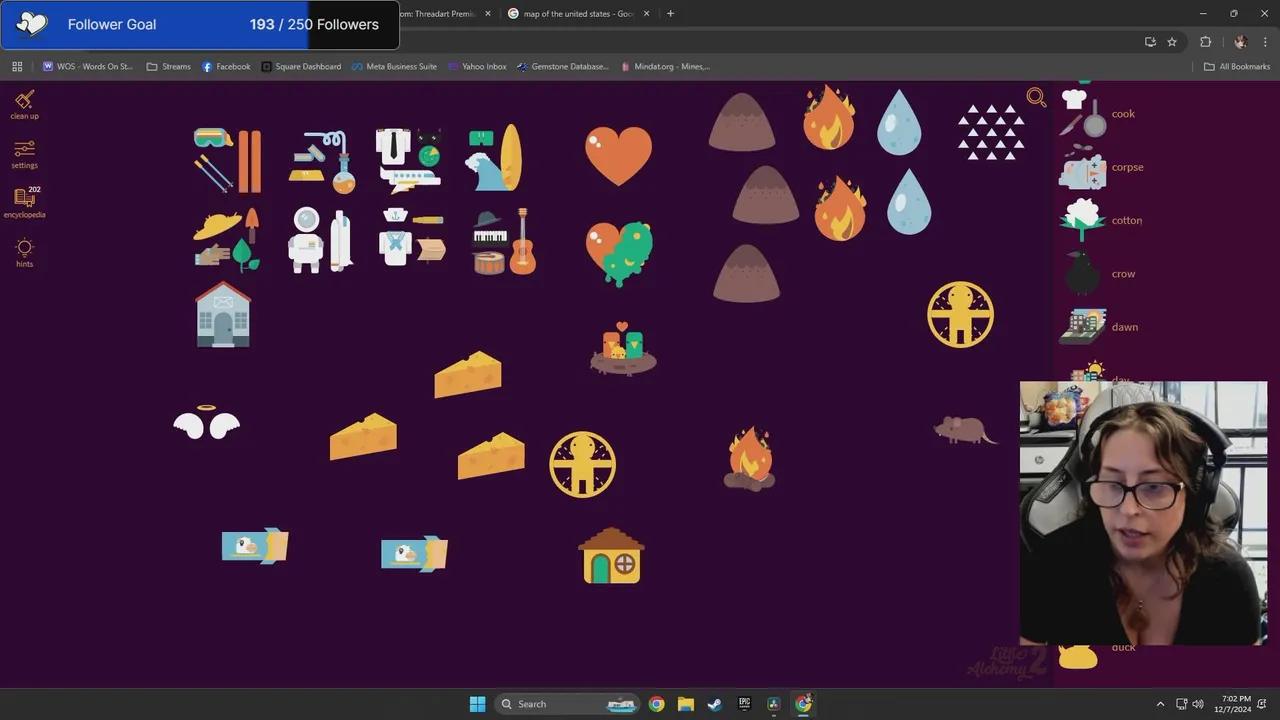Select the pilot element with airplane
Screen dimensions: 1280x720
pos(409,159)
